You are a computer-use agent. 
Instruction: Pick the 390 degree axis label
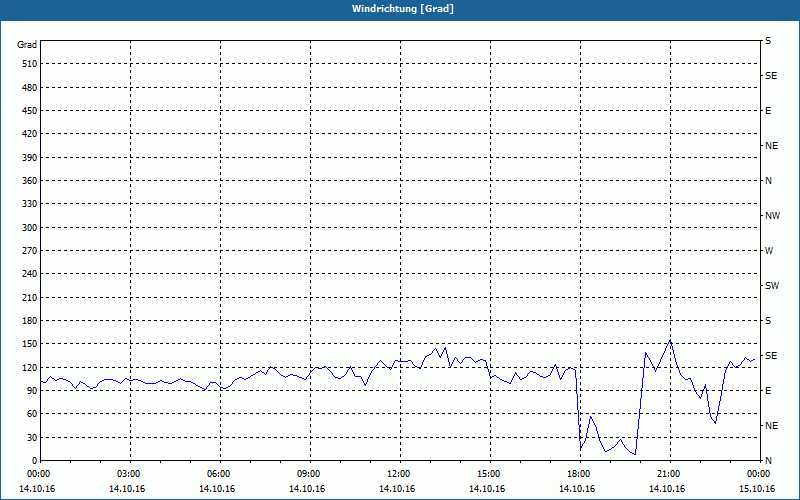[30, 158]
